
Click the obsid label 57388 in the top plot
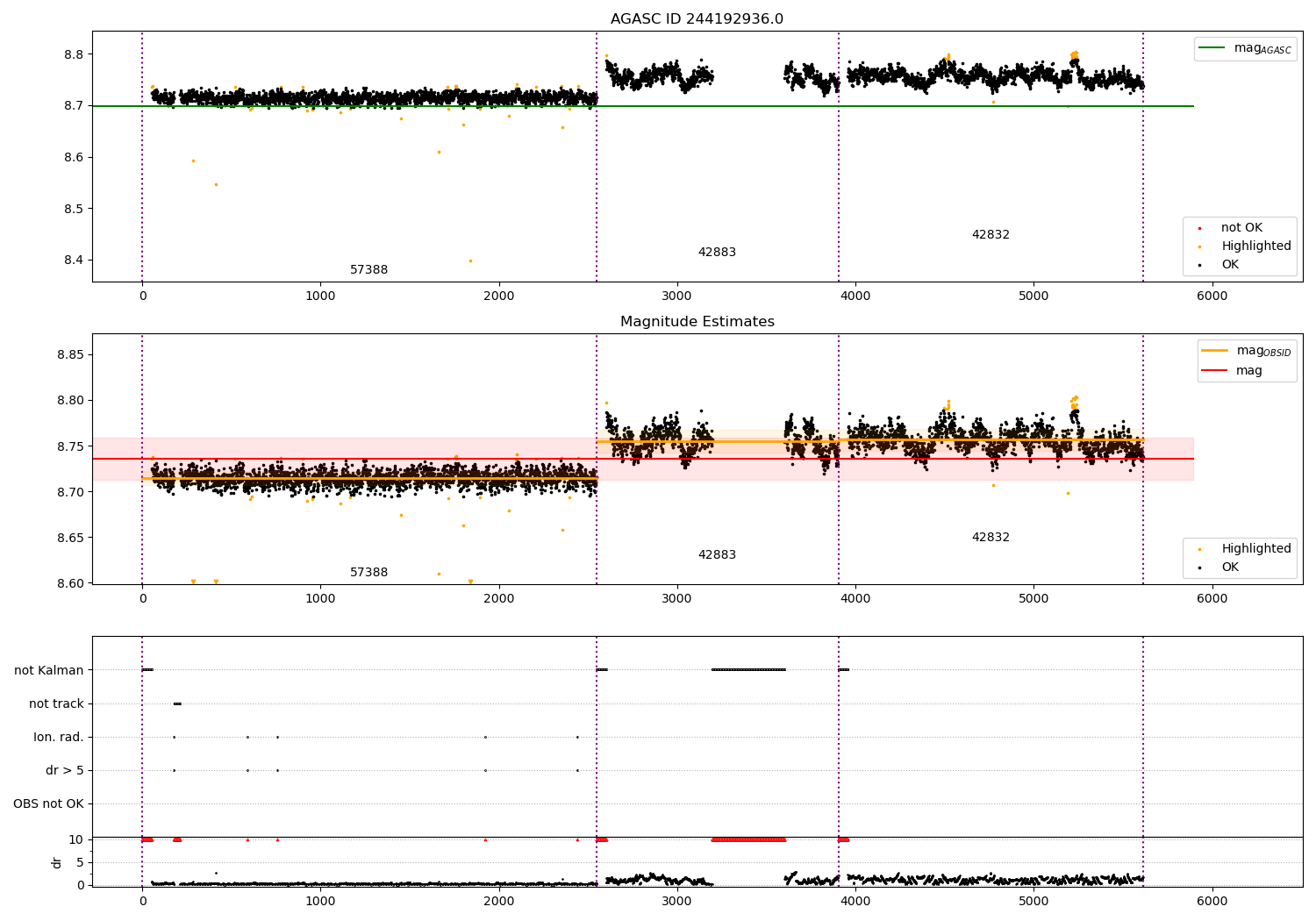368,270
